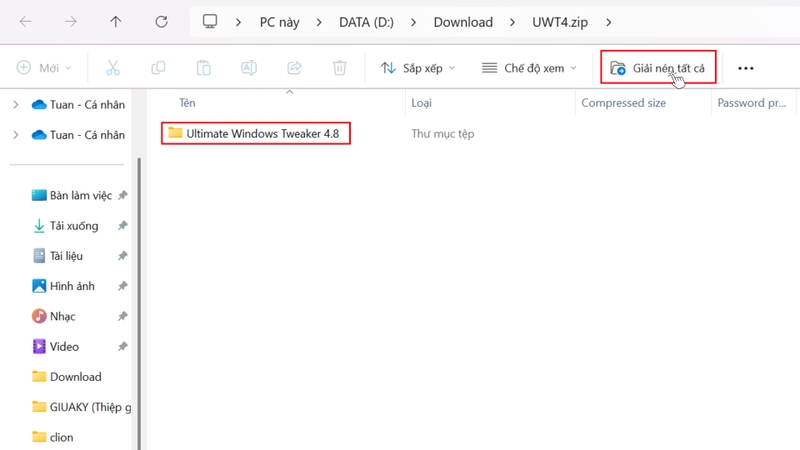
Task: Click the Rename icon in toolbar
Action: (x=249, y=68)
